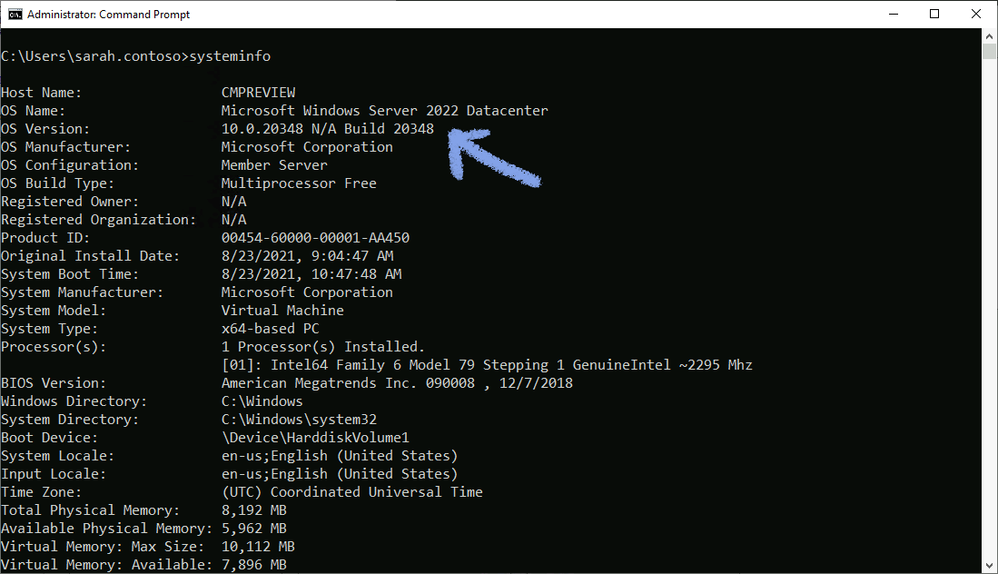Click Microsoft Windows Server 2022 Datacenter text
This screenshot has width=998, height=574.
[x=384, y=111]
